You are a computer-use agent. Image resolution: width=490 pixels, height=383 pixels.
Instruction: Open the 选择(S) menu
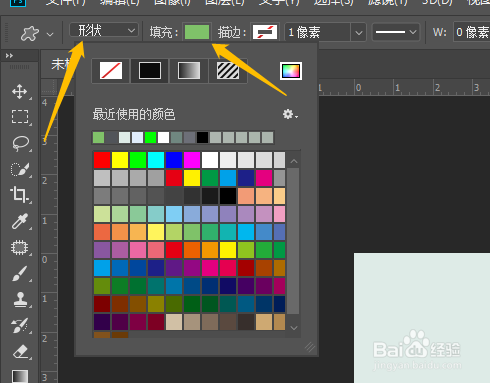pos(333,2)
